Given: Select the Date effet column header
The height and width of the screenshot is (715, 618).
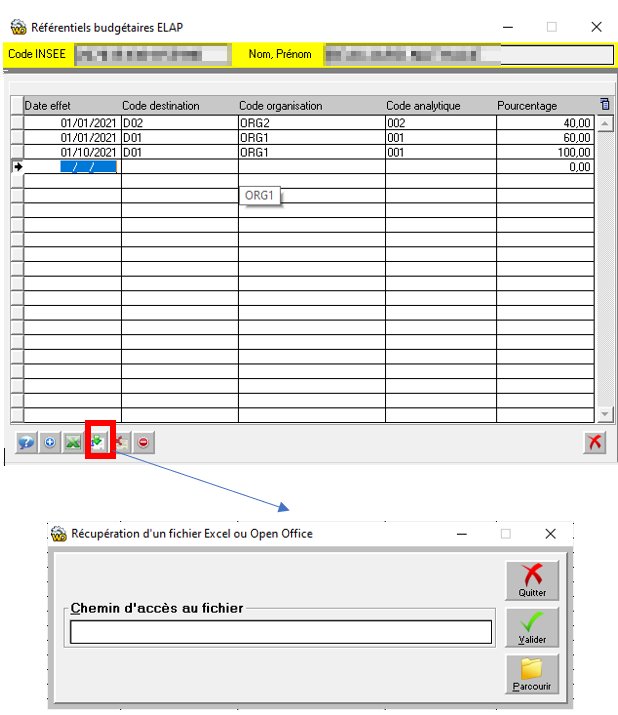Looking at the screenshot, I should pyautogui.click(x=73, y=106).
